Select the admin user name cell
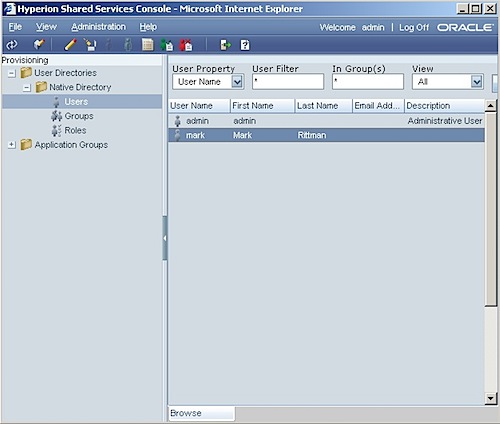 click(197, 121)
